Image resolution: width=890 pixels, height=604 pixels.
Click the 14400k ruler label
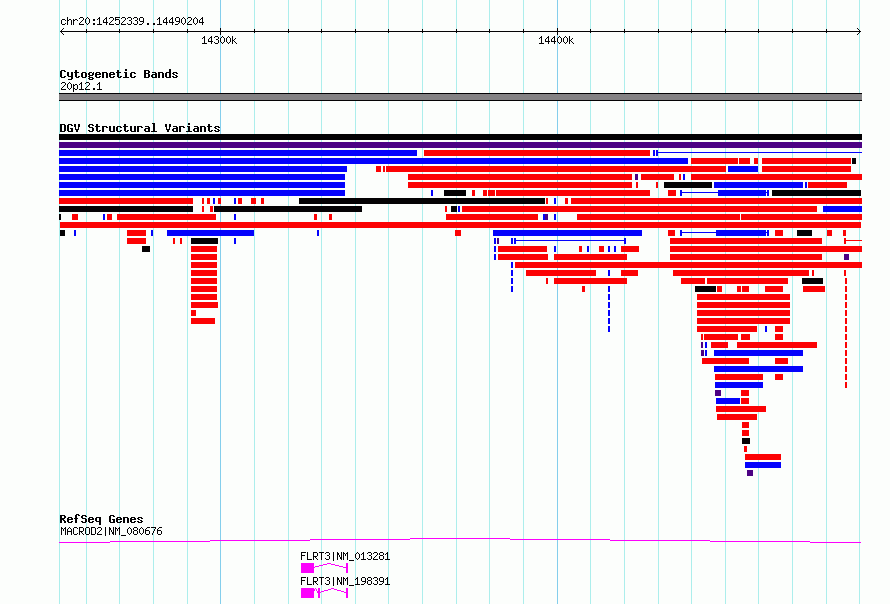tap(556, 40)
